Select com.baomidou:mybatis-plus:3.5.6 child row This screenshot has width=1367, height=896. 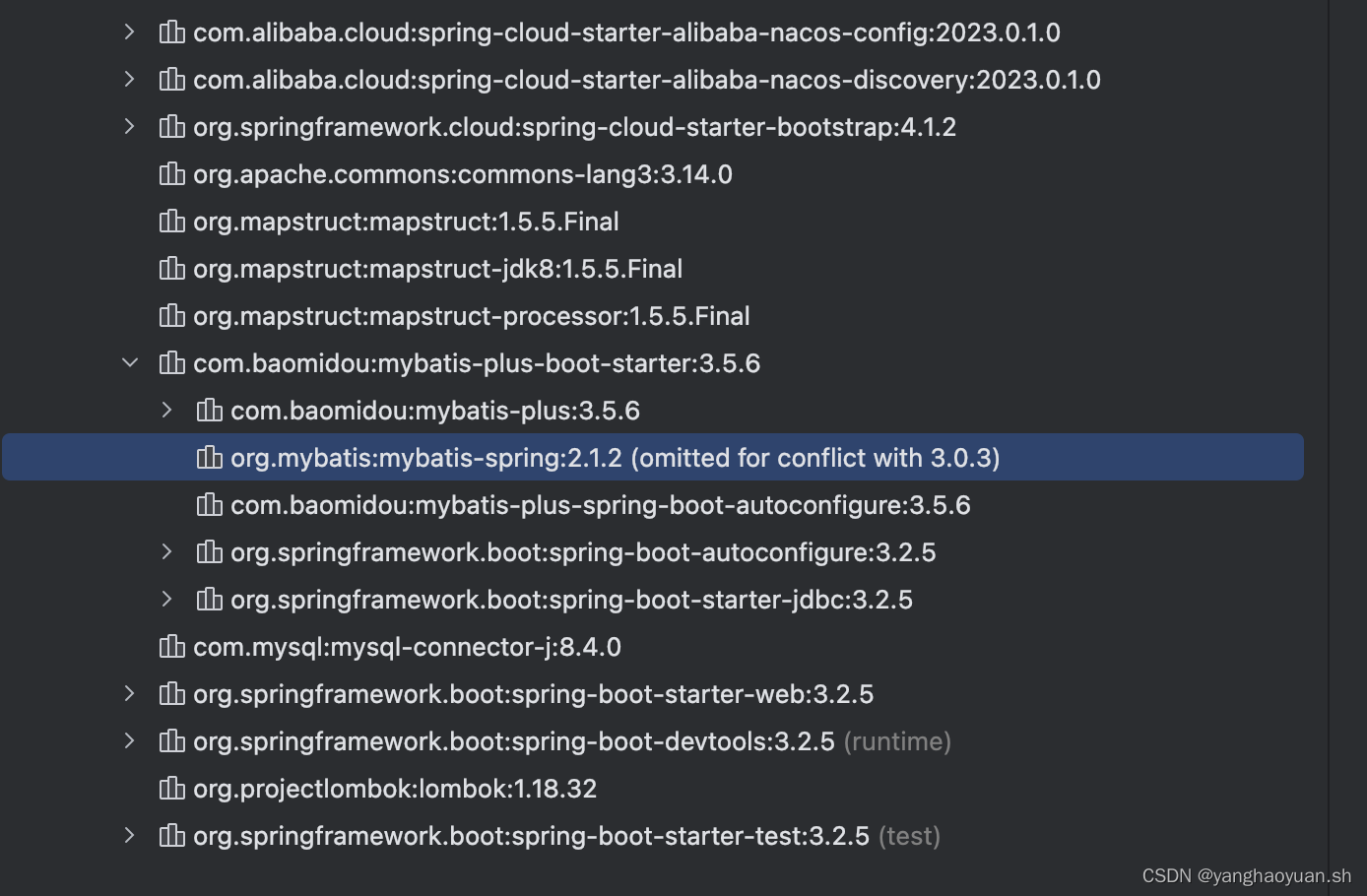653,411
